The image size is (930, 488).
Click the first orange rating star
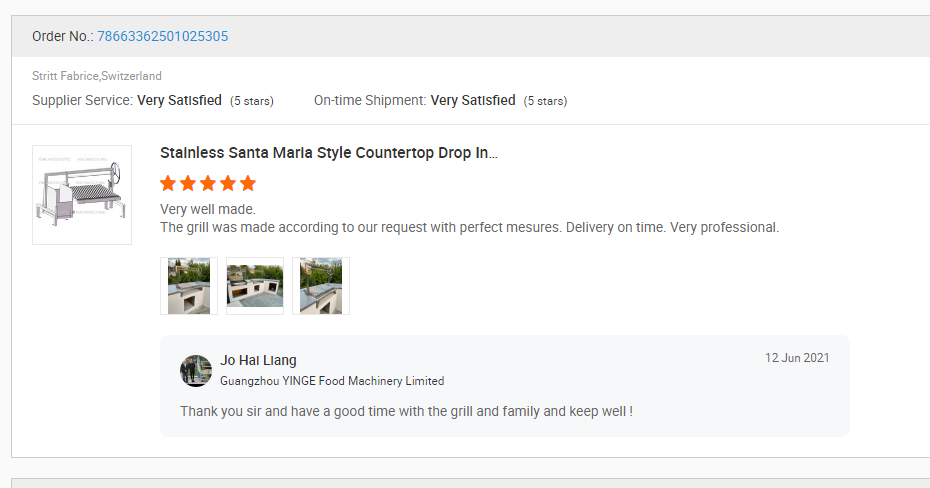pyautogui.click(x=168, y=183)
